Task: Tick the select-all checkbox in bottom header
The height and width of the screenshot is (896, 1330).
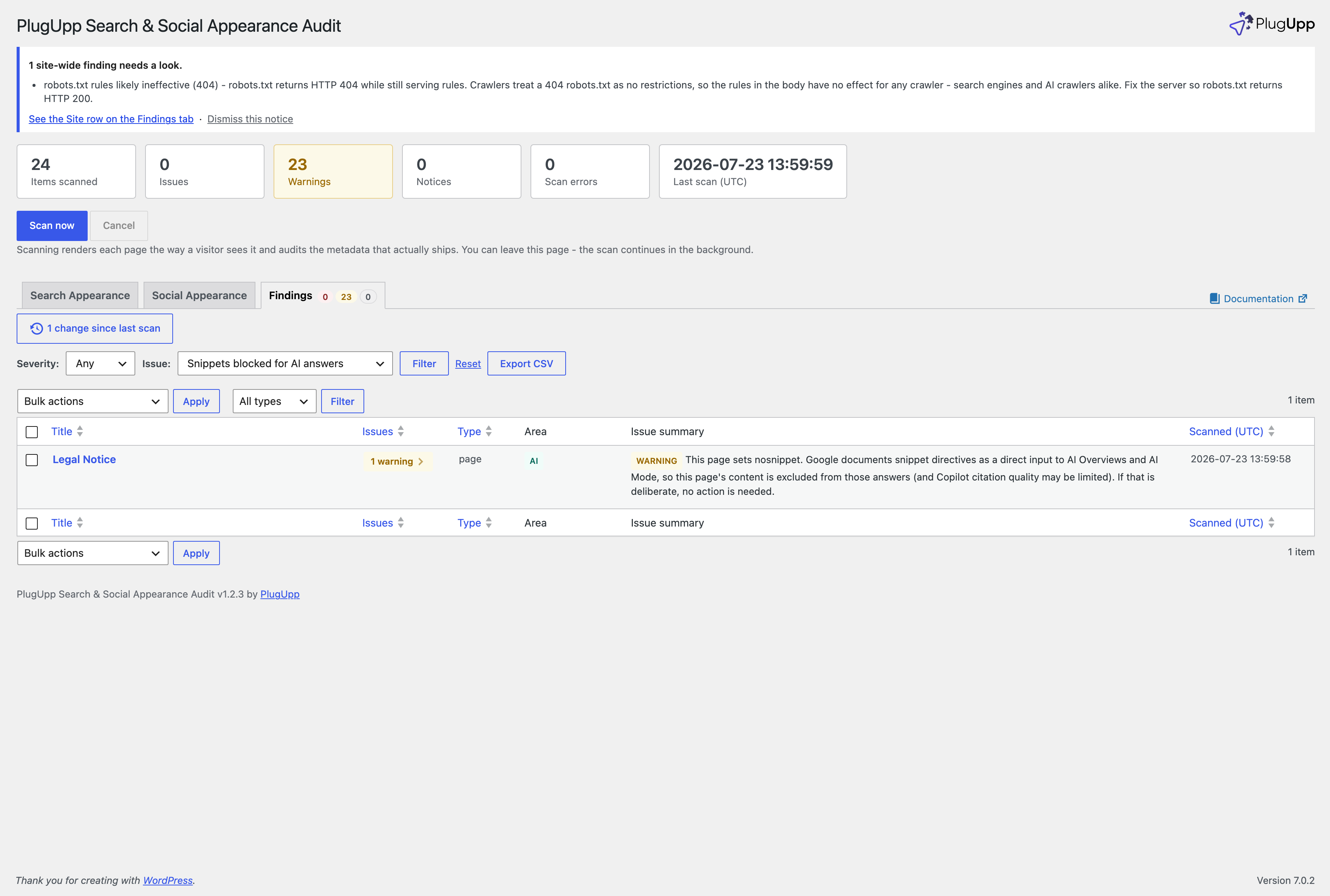Action: [32, 524]
